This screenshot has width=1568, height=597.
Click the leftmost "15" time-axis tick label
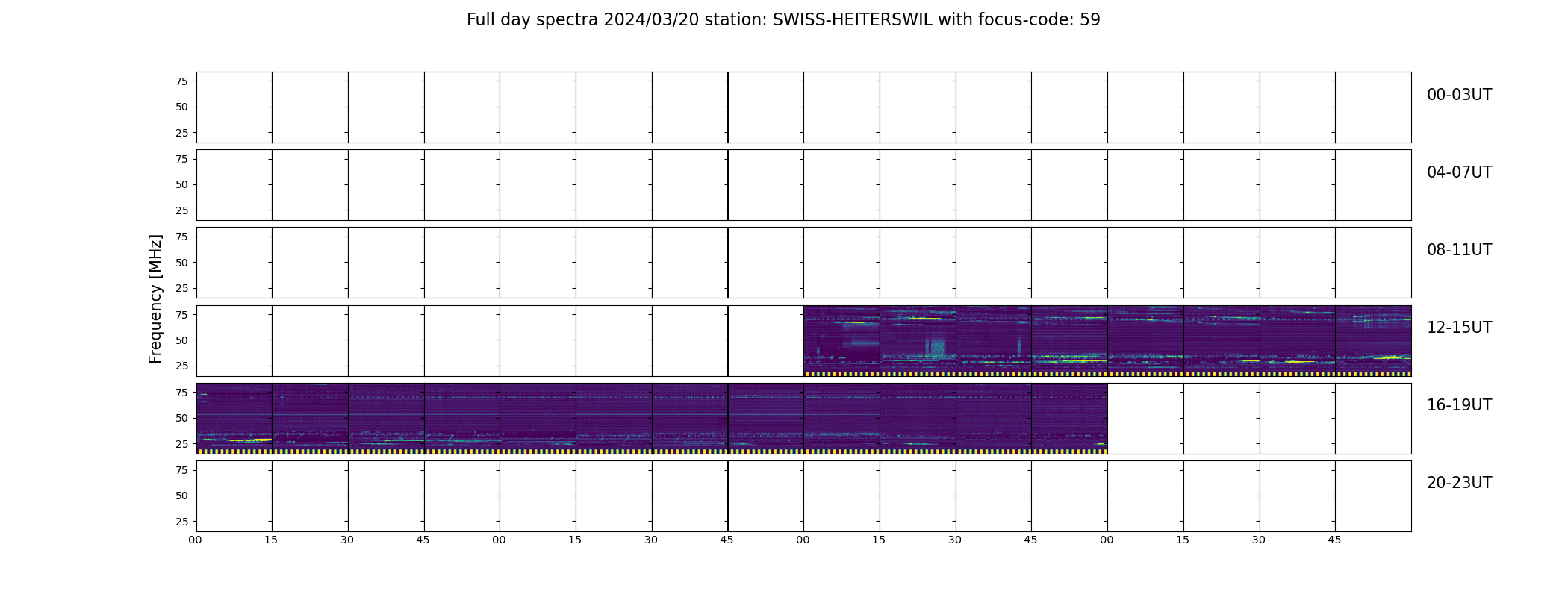click(x=271, y=540)
